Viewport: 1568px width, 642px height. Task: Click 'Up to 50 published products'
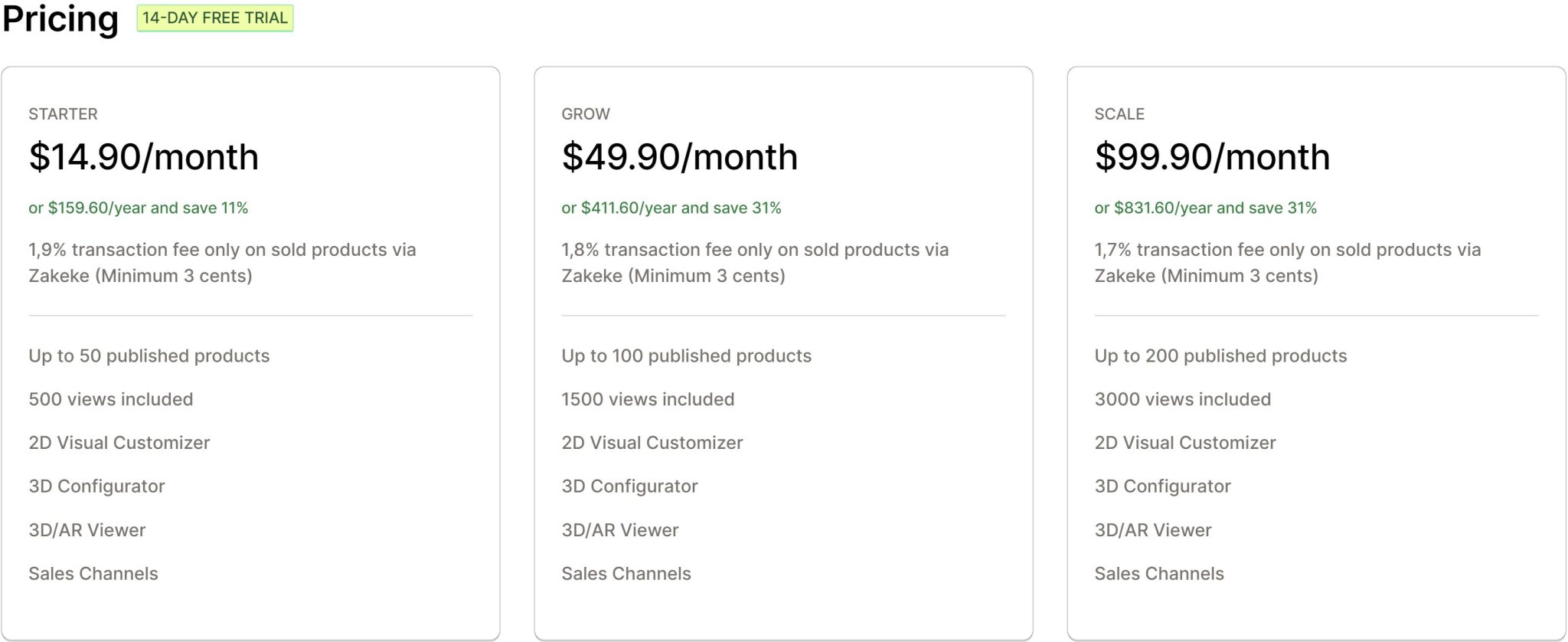click(149, 356)
